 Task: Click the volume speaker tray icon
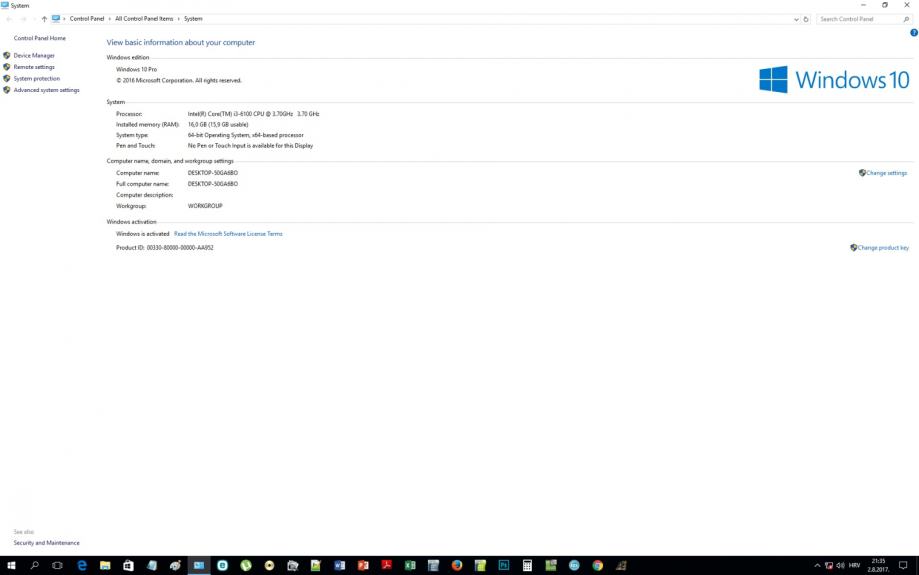pyautogui.click(x=840, y=566)
